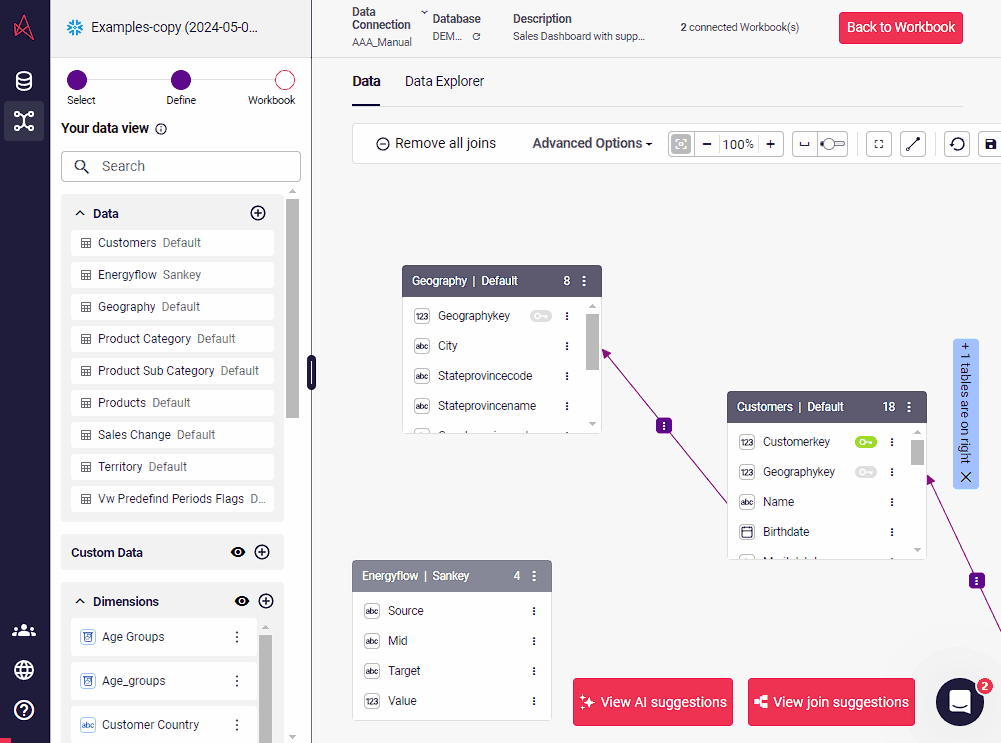Reset the diagram layout with refresh icon
Image resolution: width=1001 pixels, height=743 pixels.
point(957,144)
